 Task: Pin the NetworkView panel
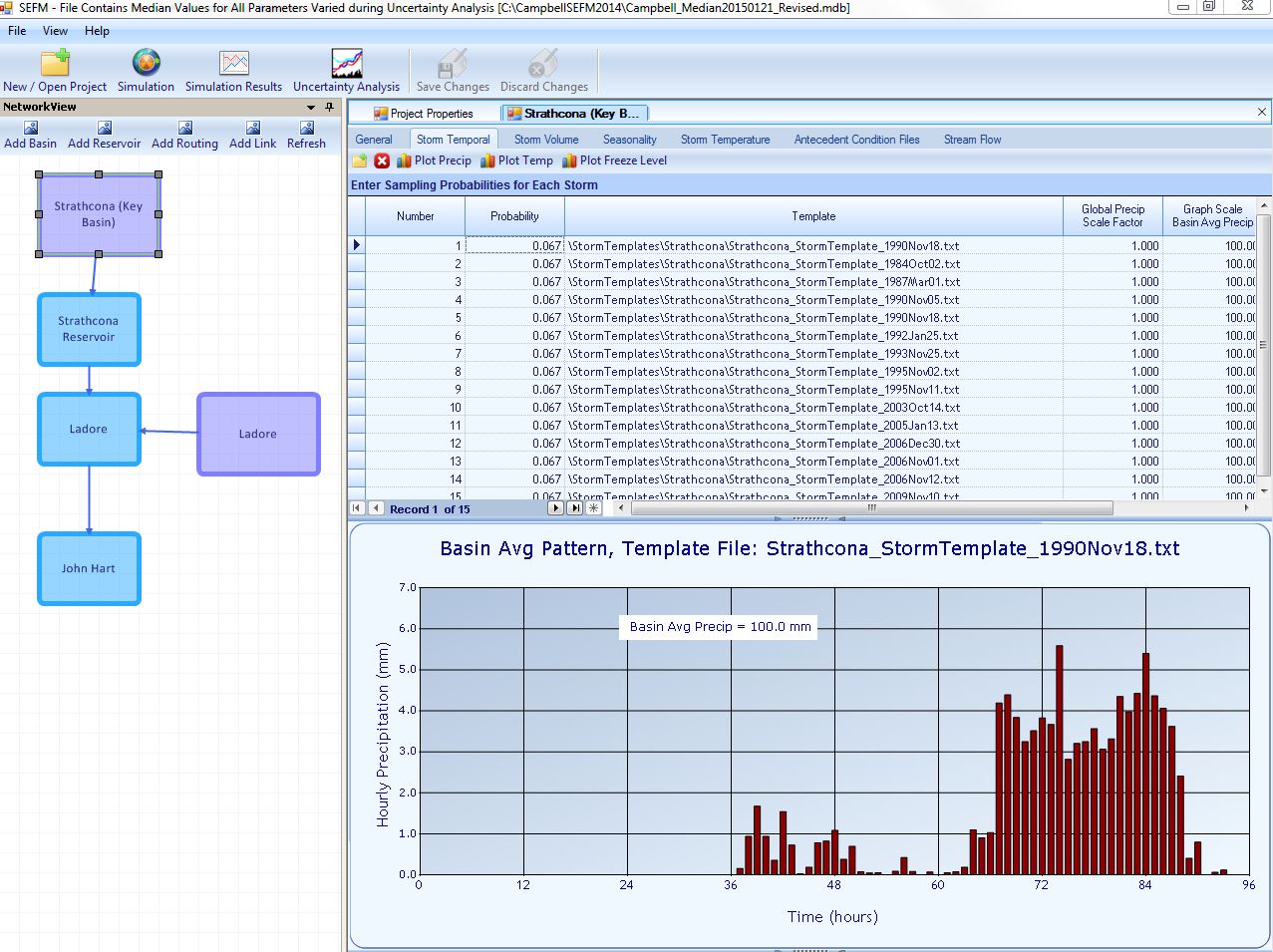(330, 108)
